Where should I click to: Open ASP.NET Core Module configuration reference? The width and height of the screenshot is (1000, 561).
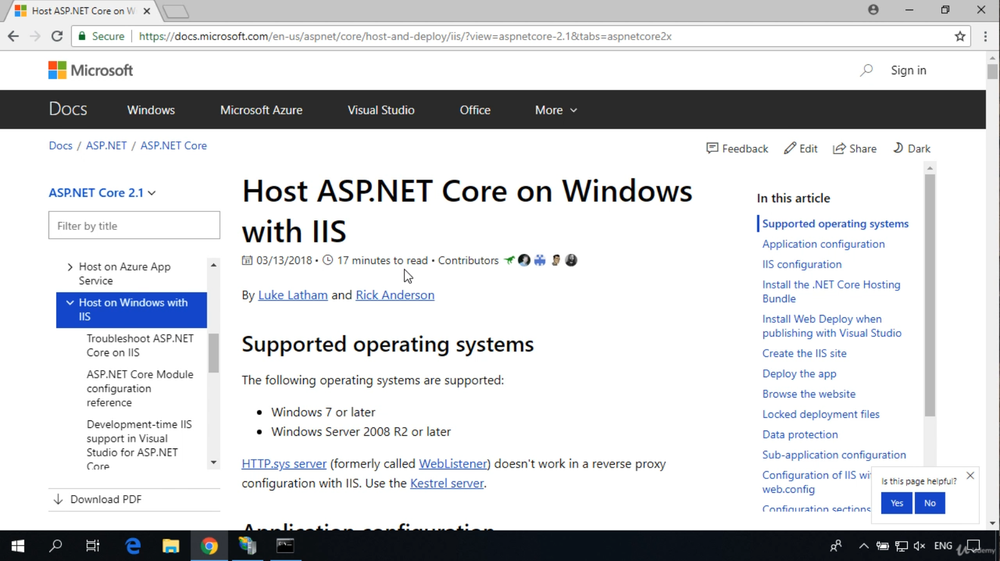click(140, 388)
